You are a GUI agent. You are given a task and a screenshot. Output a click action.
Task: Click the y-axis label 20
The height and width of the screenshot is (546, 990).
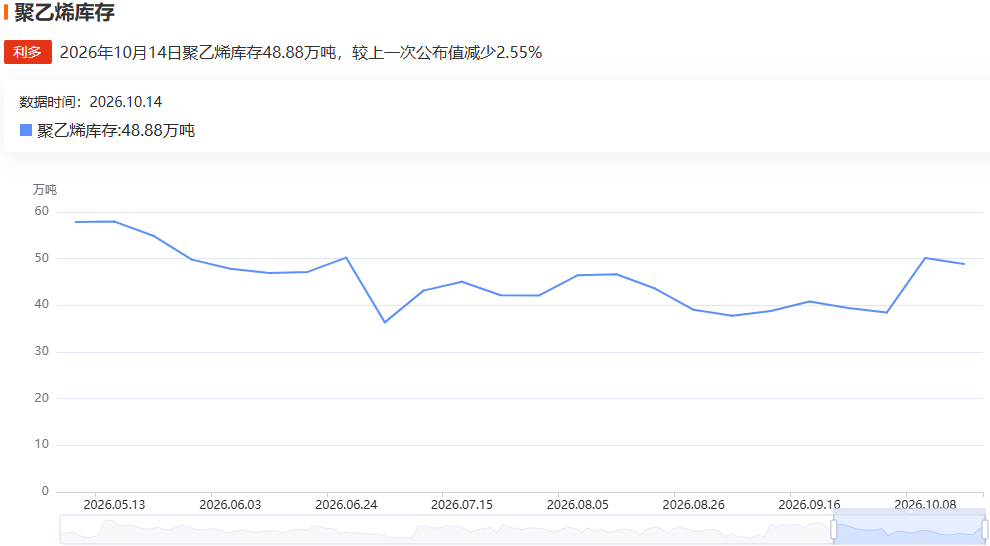coord(42,398)
